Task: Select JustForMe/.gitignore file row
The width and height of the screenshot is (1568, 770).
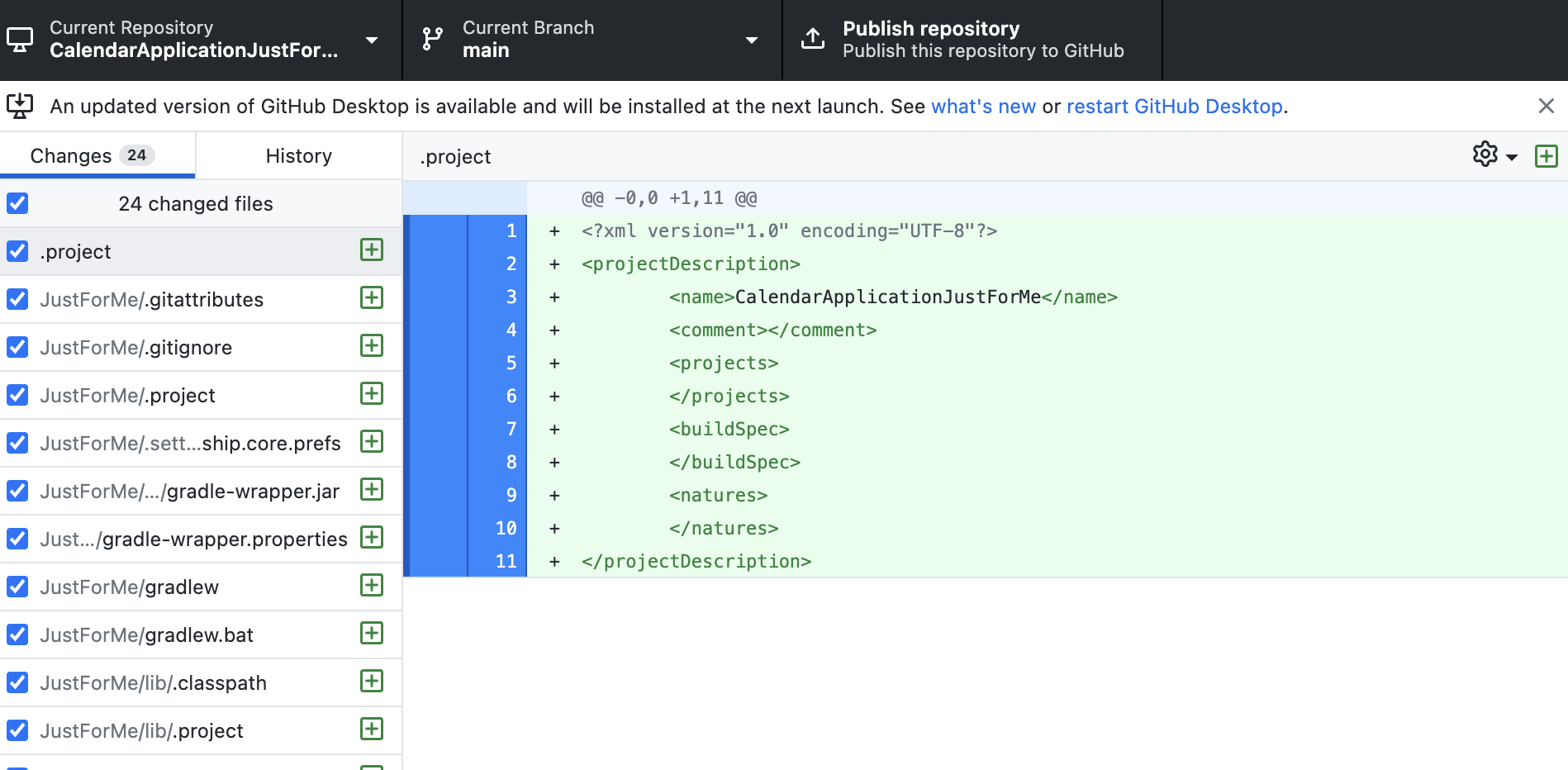Action: (x=201, y=347)
